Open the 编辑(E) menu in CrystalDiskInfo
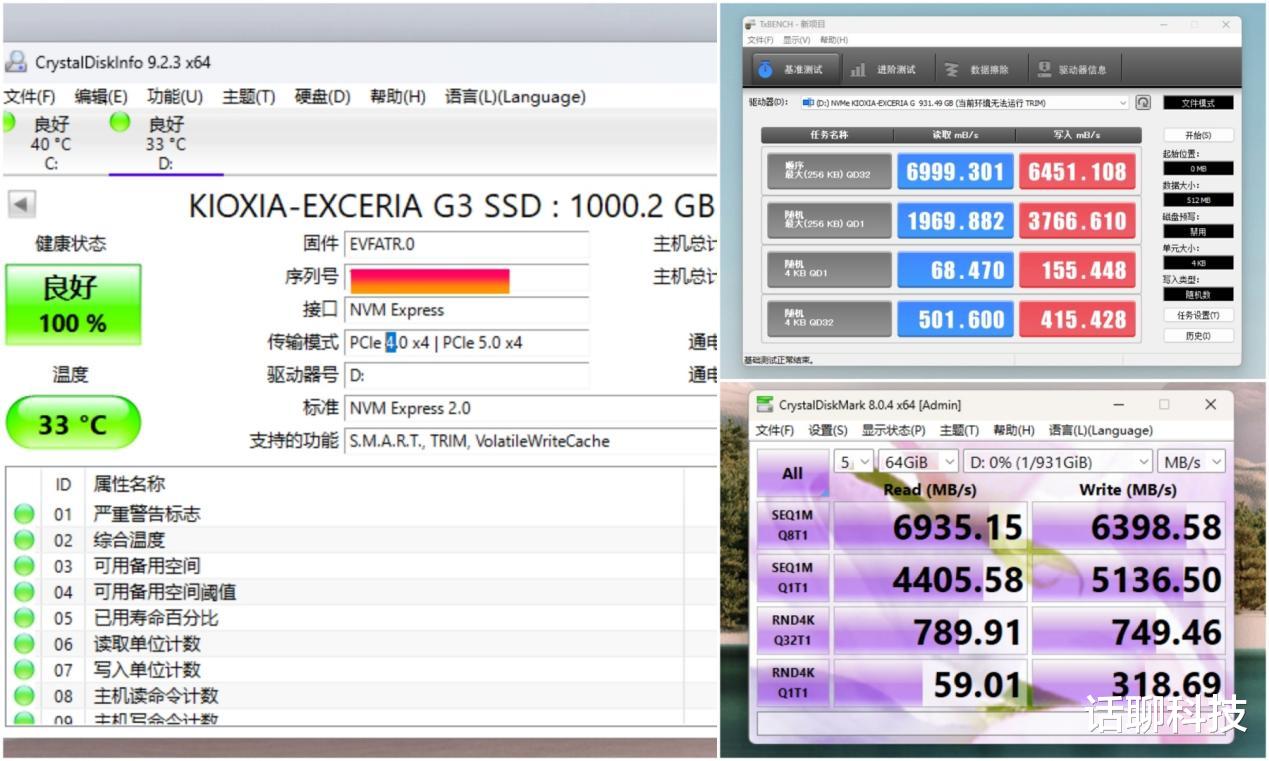 coord(101,97)
